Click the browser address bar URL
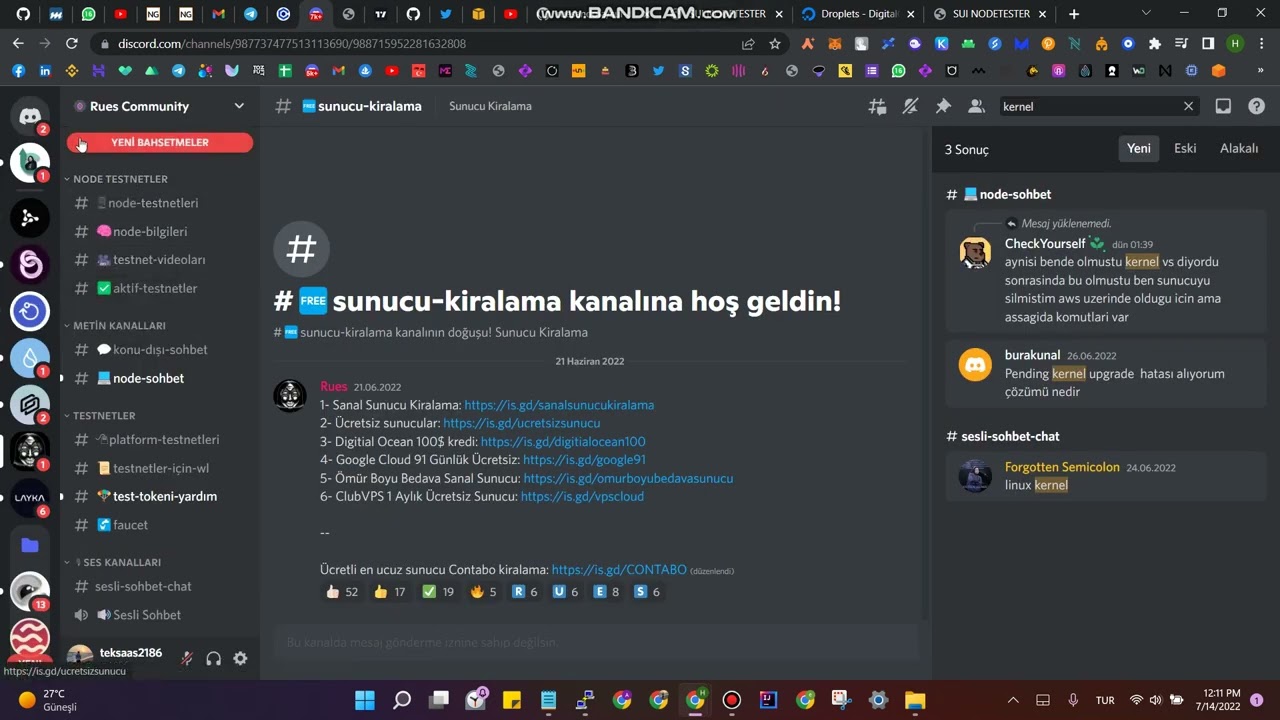This screenshot has width=1280, height=720. pos(292,44)
